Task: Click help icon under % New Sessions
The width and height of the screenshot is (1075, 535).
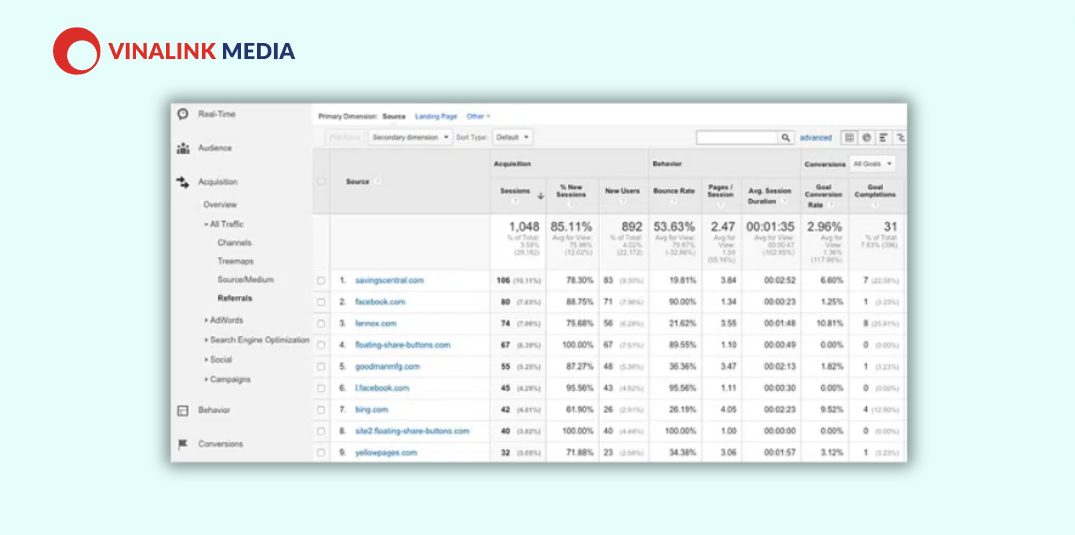Action: [570, 204]
